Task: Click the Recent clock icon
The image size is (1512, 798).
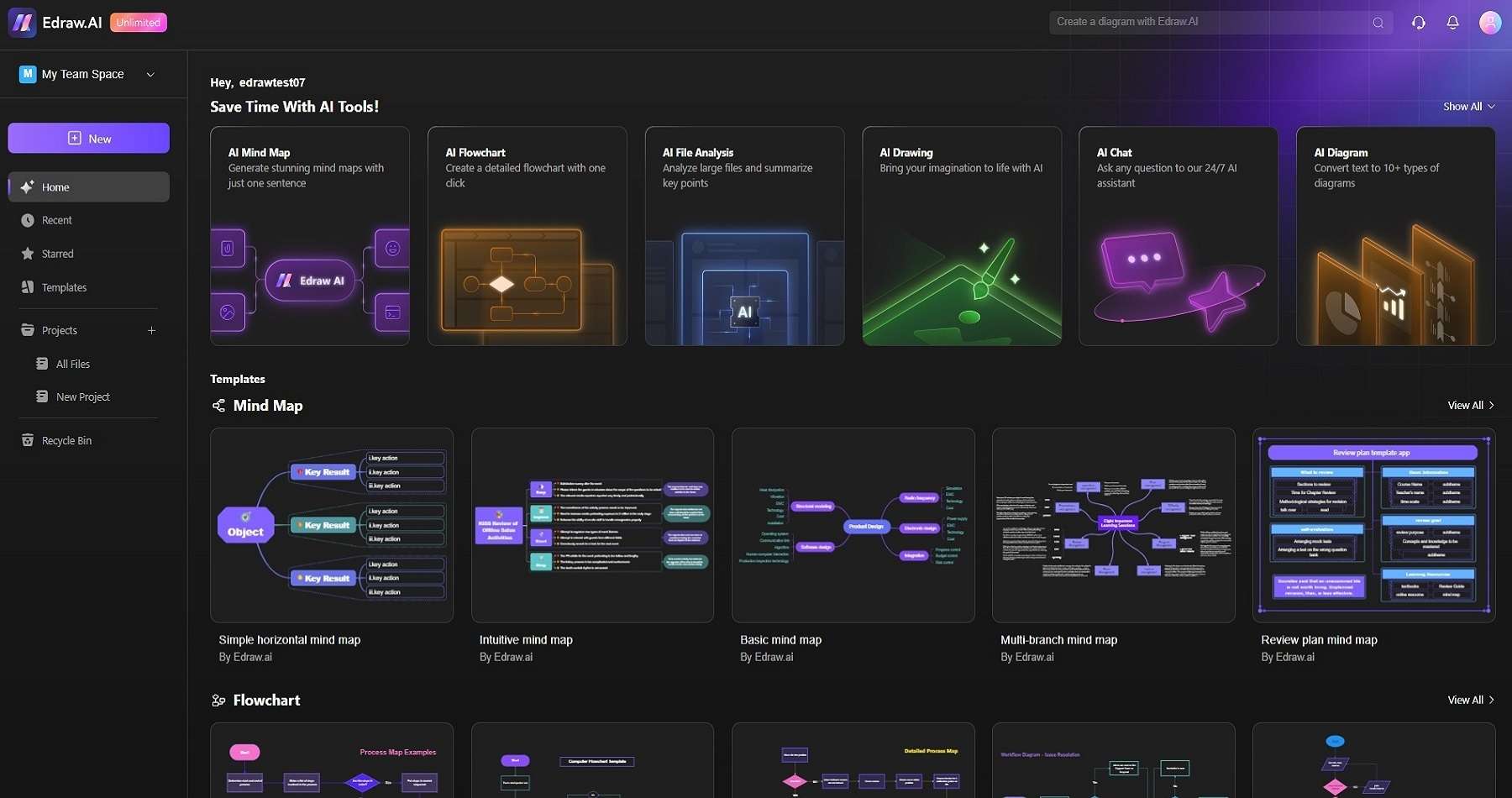Action: (x=28, y=220)
